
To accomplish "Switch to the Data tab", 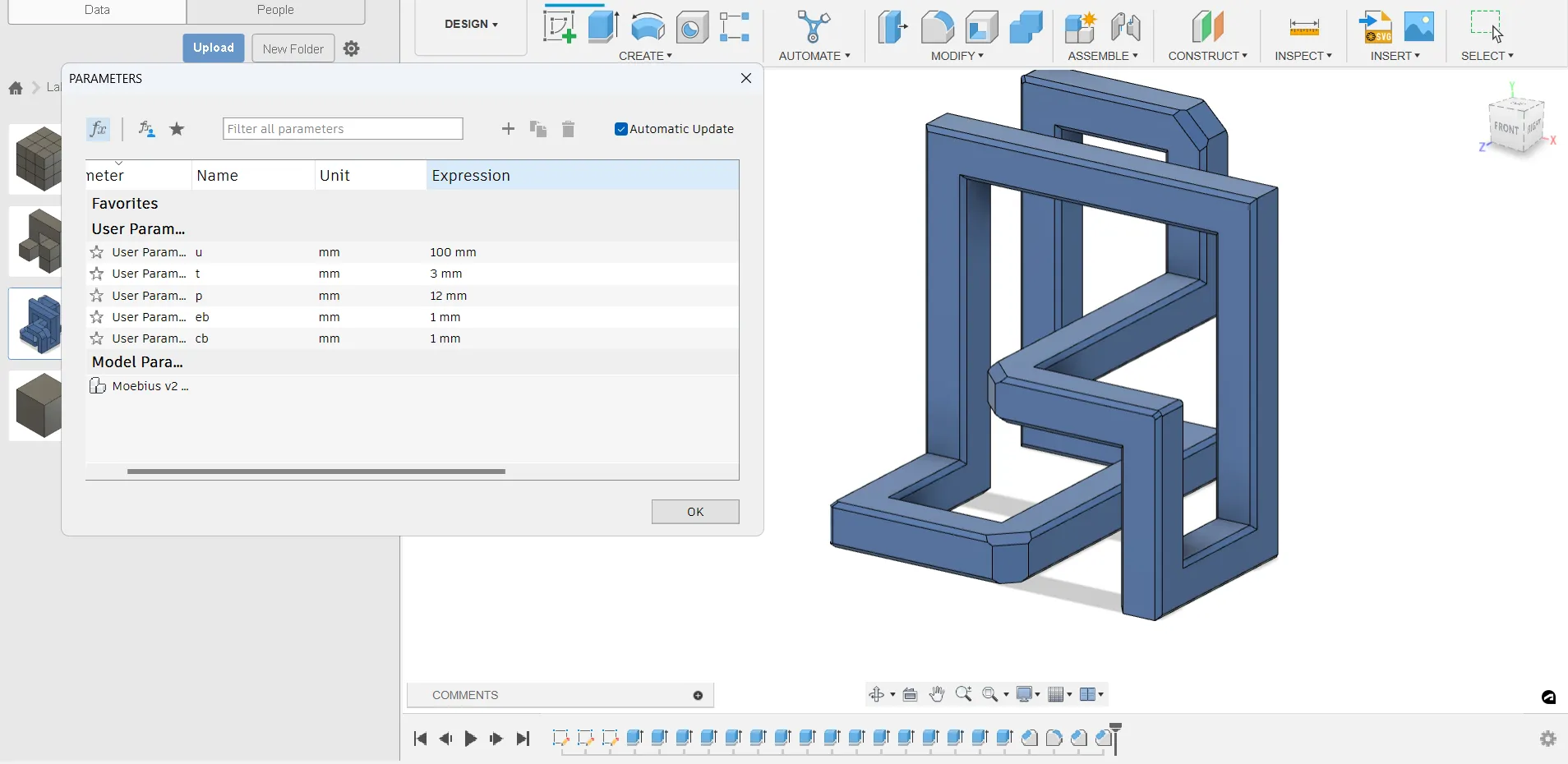I will 97,11.
